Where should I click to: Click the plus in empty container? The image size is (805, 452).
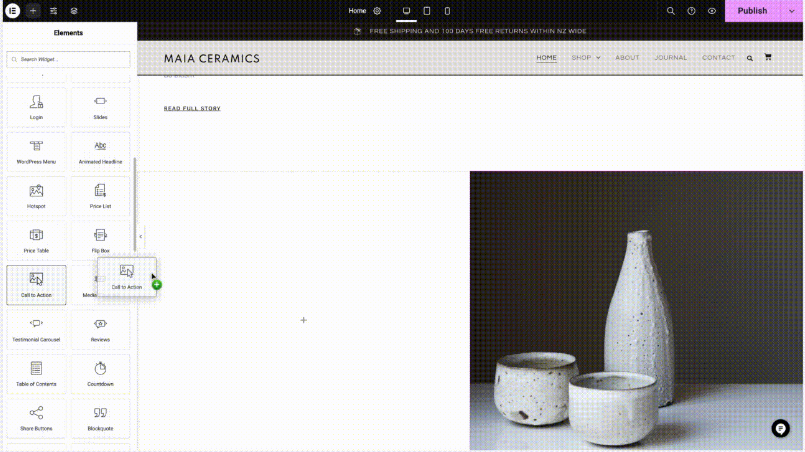pos(303,320)
